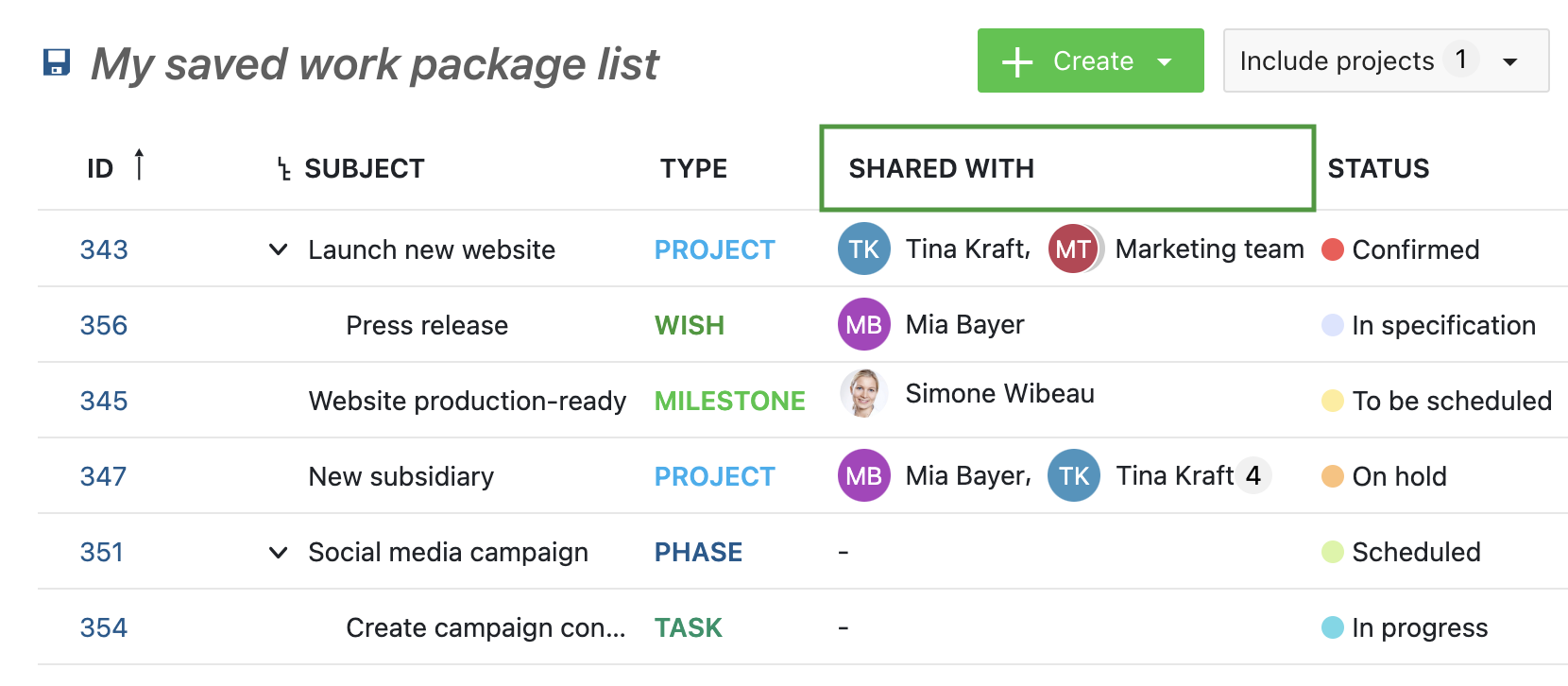Click the MT Marketing team avatar
1568x686 pixels.
pyautogui.click(x=1073, y=249)
